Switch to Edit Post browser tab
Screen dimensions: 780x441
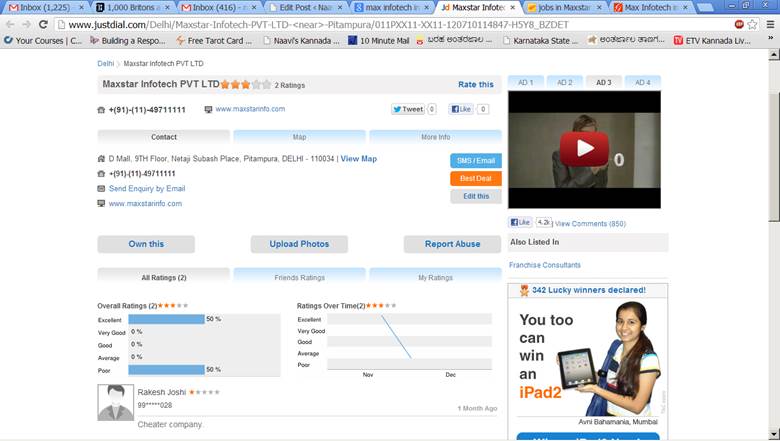click(304, 7)
